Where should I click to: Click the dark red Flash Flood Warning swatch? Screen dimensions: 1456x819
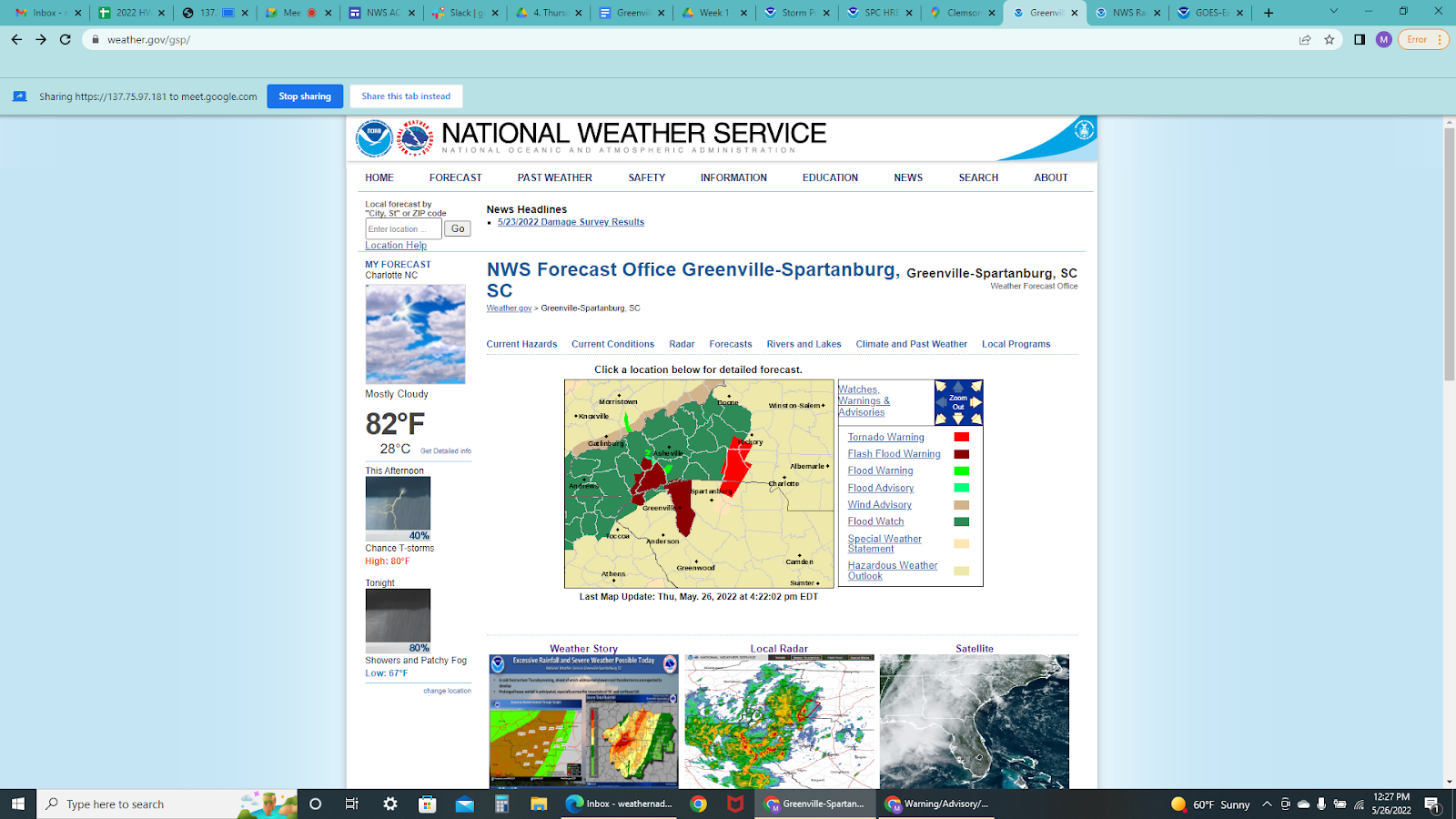(961, 454)
